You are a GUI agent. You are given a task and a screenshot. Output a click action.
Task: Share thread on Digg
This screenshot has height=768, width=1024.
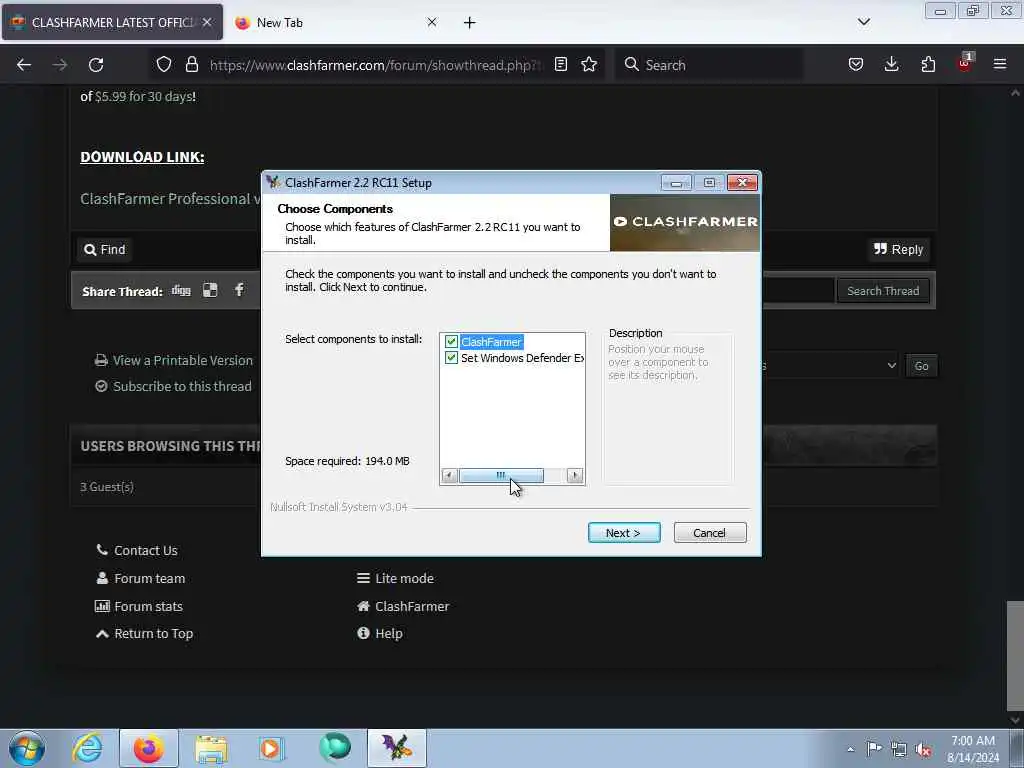[x=181, y=291]
